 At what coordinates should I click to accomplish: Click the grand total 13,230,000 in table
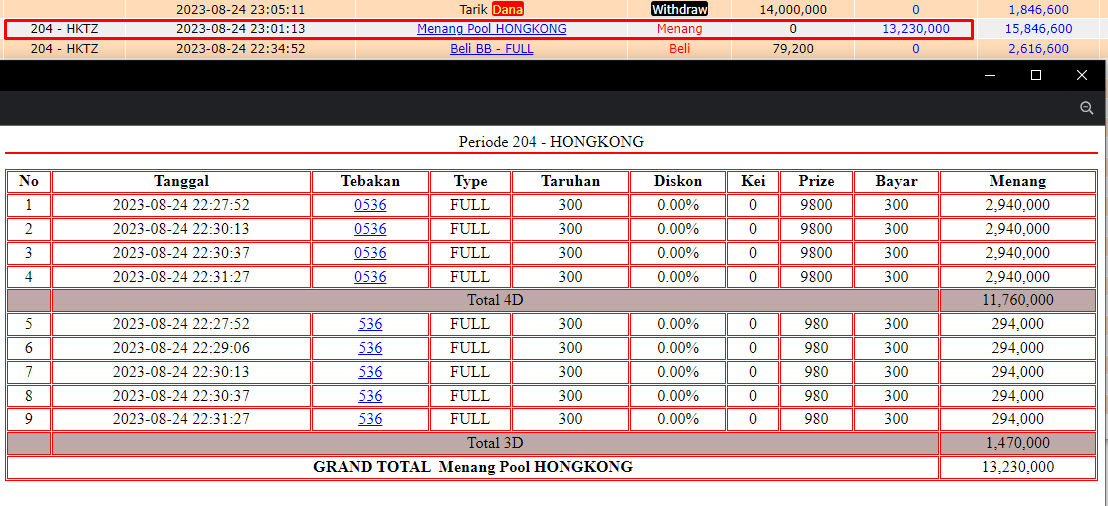coord(1018,467)
